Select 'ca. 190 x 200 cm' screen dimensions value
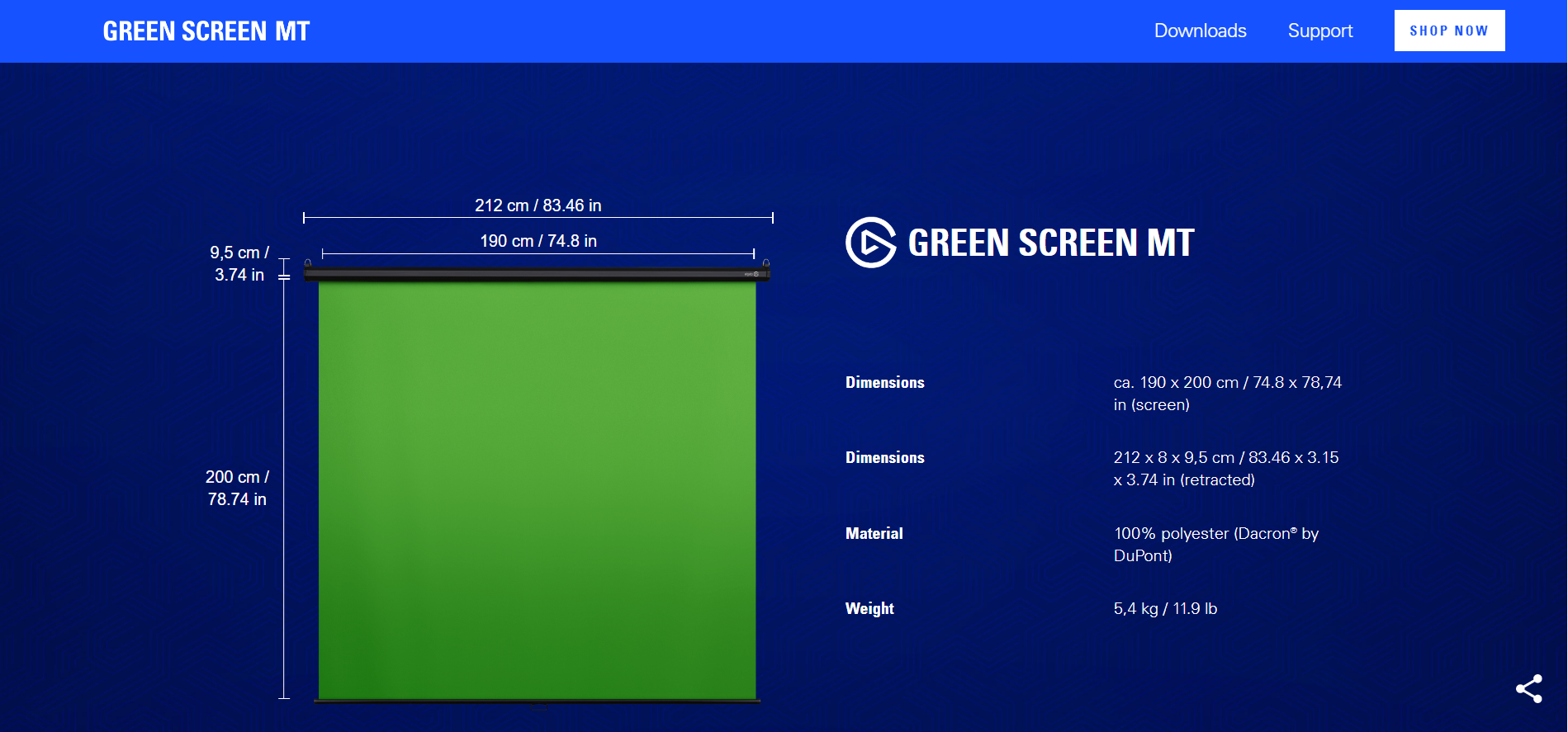Viewport: 1568px width, 732px height. [1228, 394]
